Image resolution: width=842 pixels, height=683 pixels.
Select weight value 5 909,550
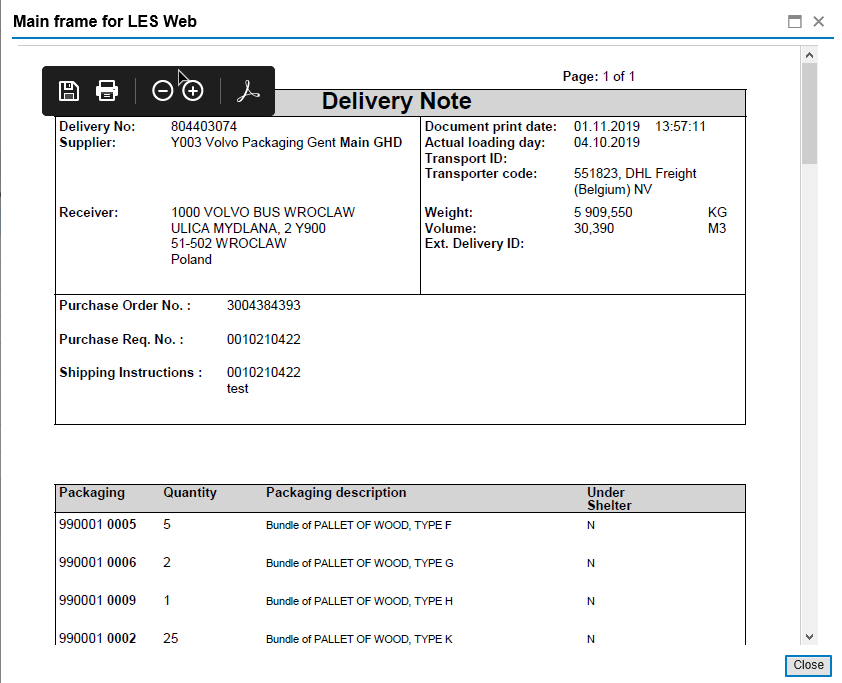click(603, 212)
